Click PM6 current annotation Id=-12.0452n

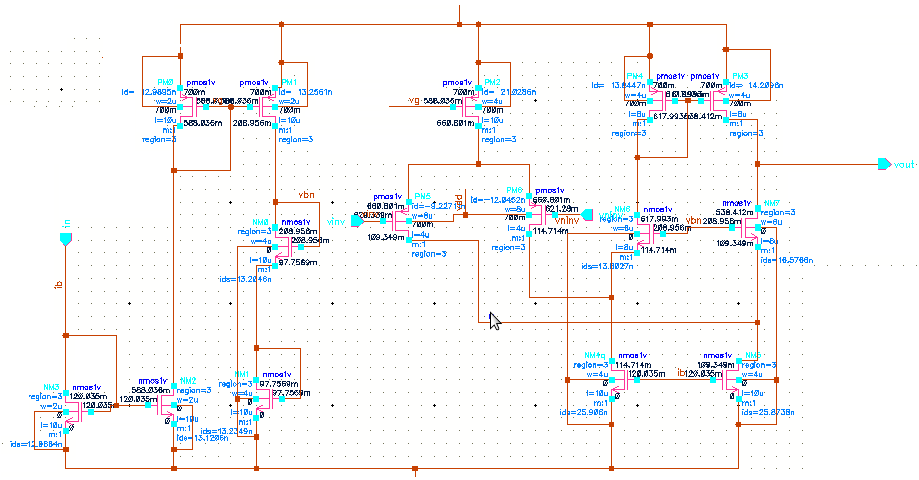coord(497,200)
